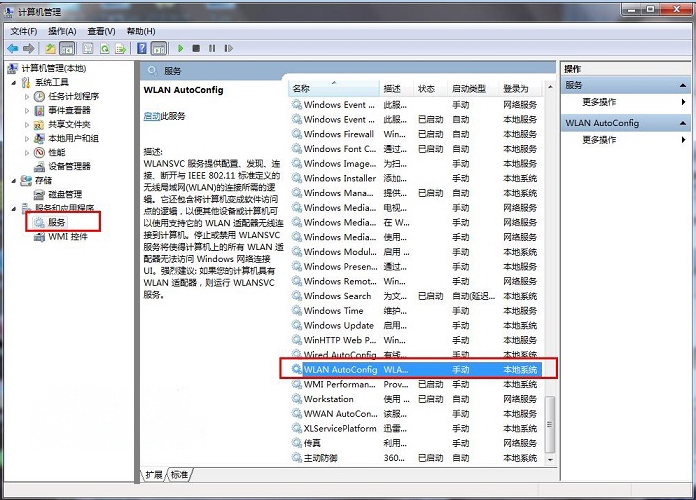Image resolution: width=696 pixels, height=500 pixels.
Task: Select 磁盘管理 in the tree
Action: click(x=58, y=194)
